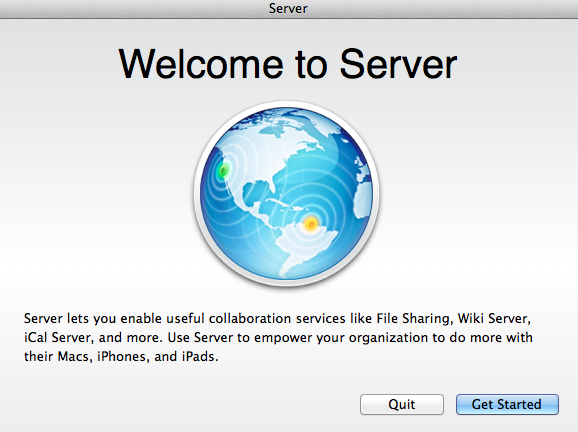Viewport: 578px width, 432px height.
Task: Click the Server globe icon
Action: pos(287,194)
